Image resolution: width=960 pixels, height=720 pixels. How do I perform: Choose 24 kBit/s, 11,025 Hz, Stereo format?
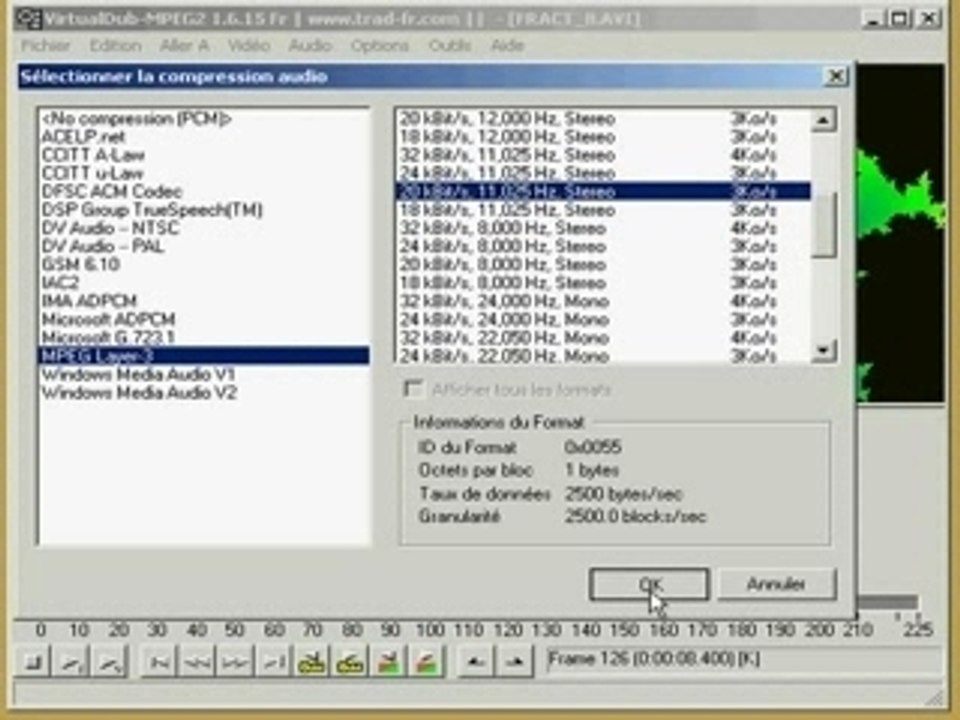pyautogui.click(x=603, y=173)
